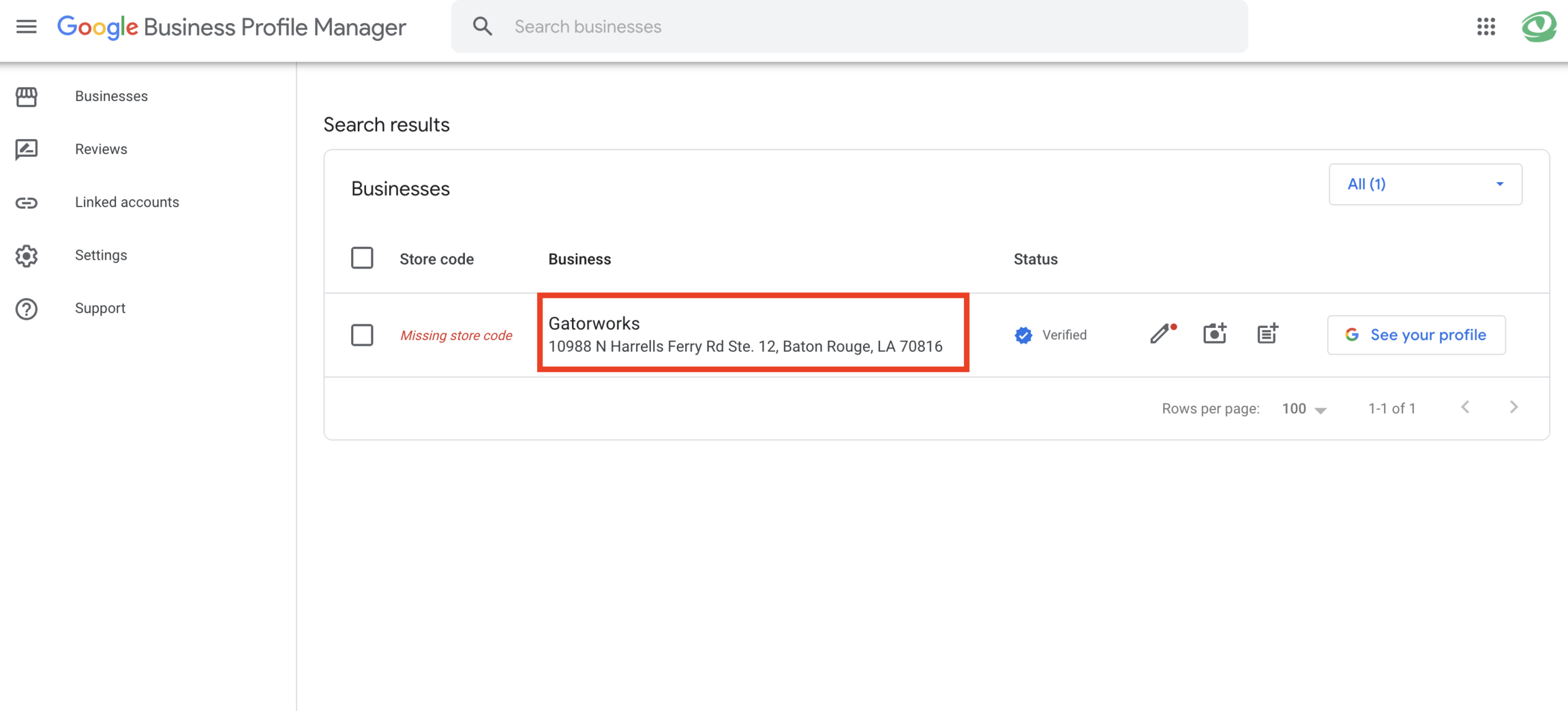Click the See your profile button
The width and height of the screenshot is (1568, 711).
1416,335
